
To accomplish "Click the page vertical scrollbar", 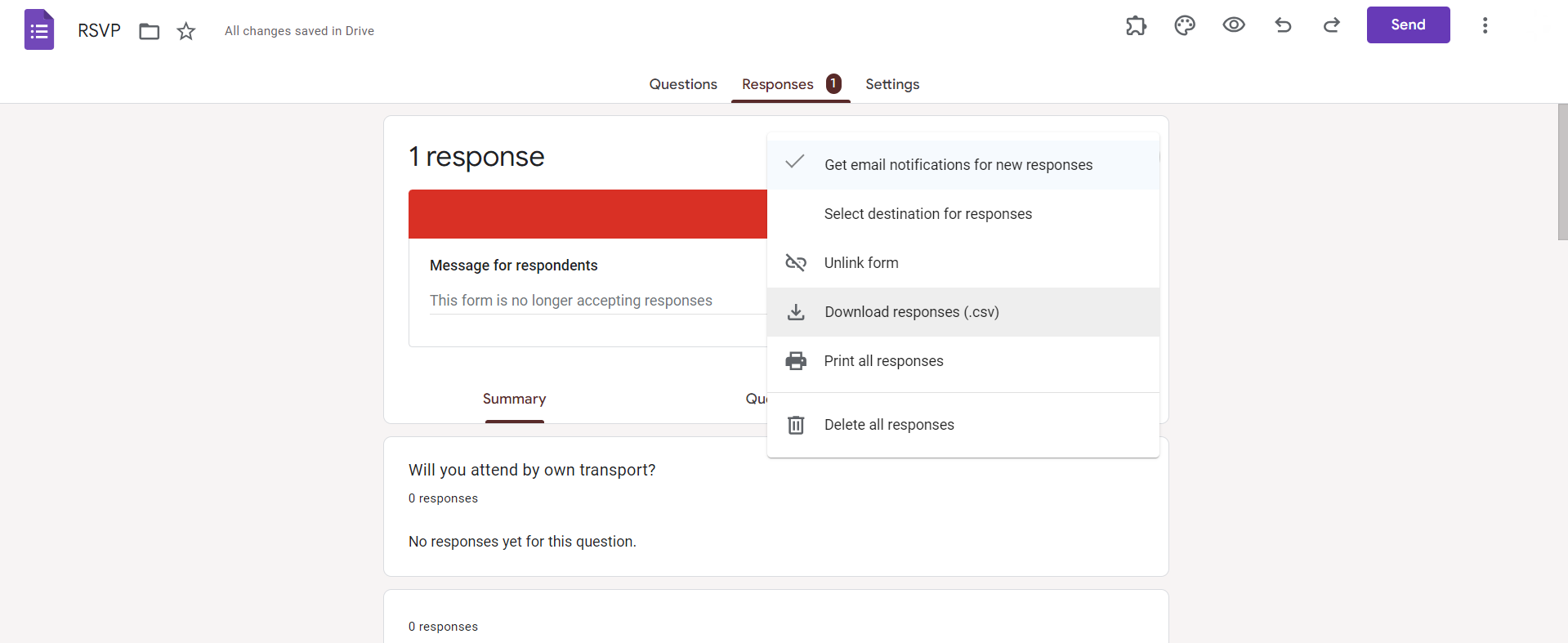I will [1562, 172].
